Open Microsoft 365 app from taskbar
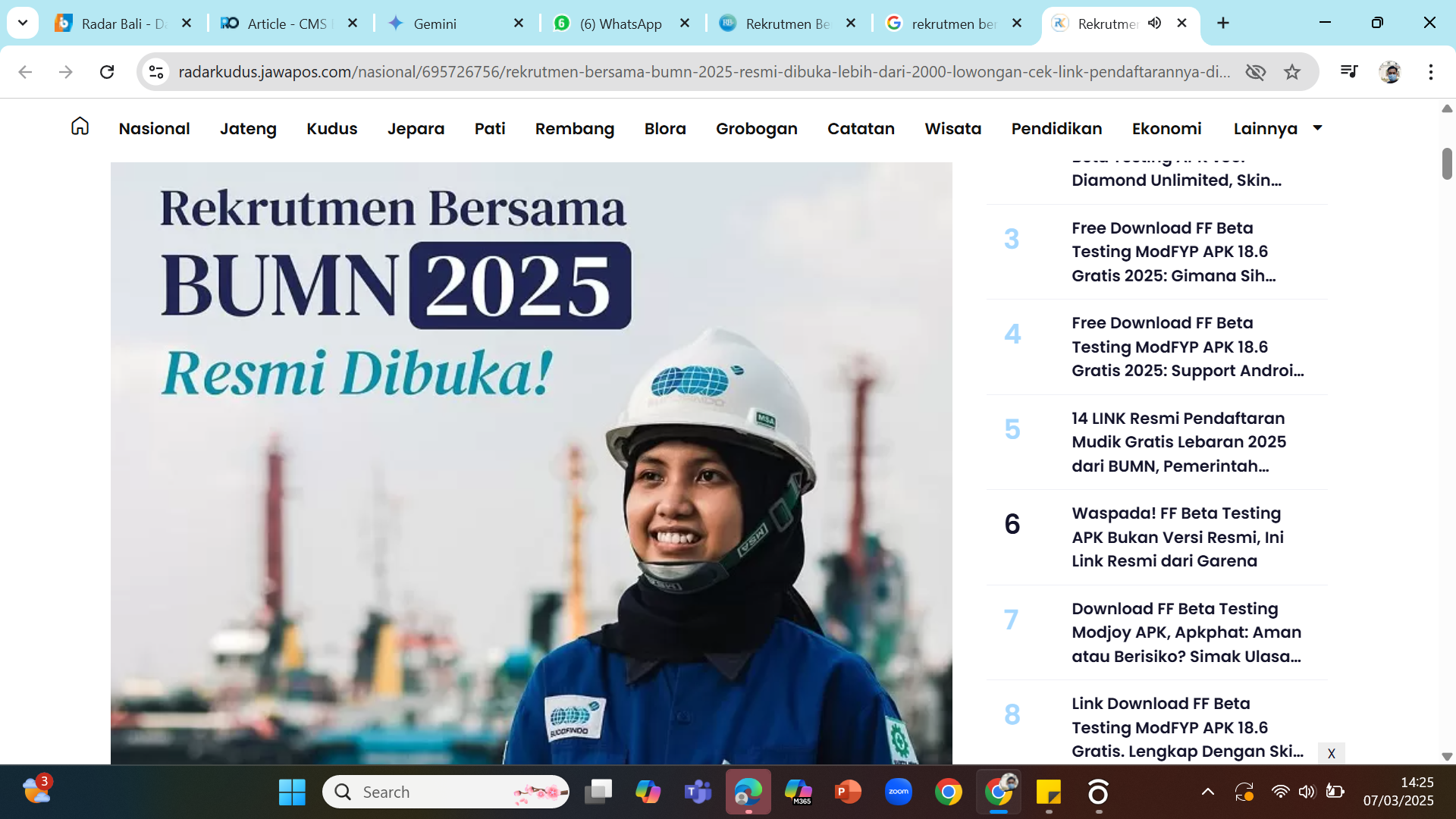Screen dimensions: 1456x819 pyautogui.click(x=799, y=792)
